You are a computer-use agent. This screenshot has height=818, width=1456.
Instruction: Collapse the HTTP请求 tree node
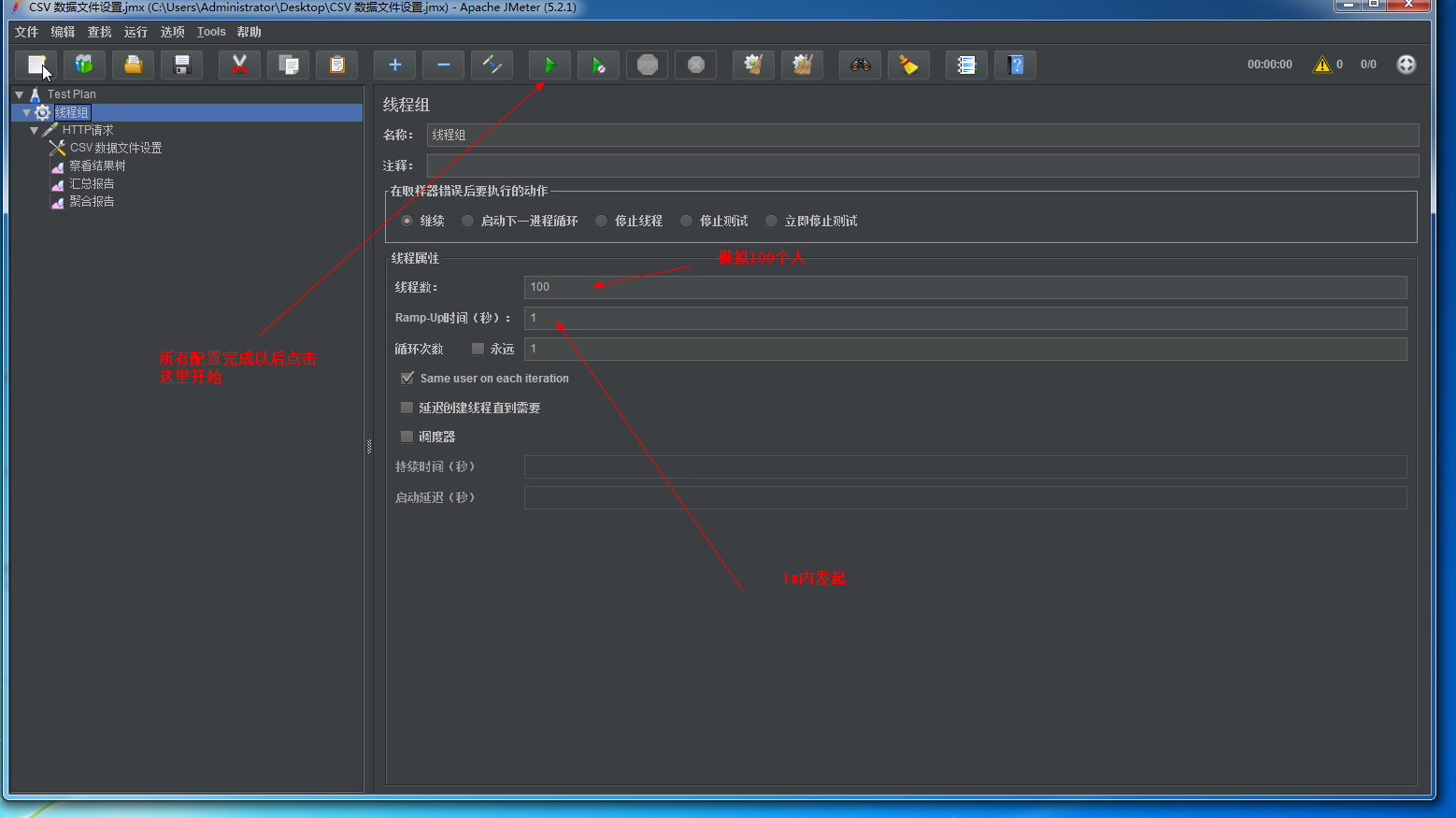[x=34, y=130]
